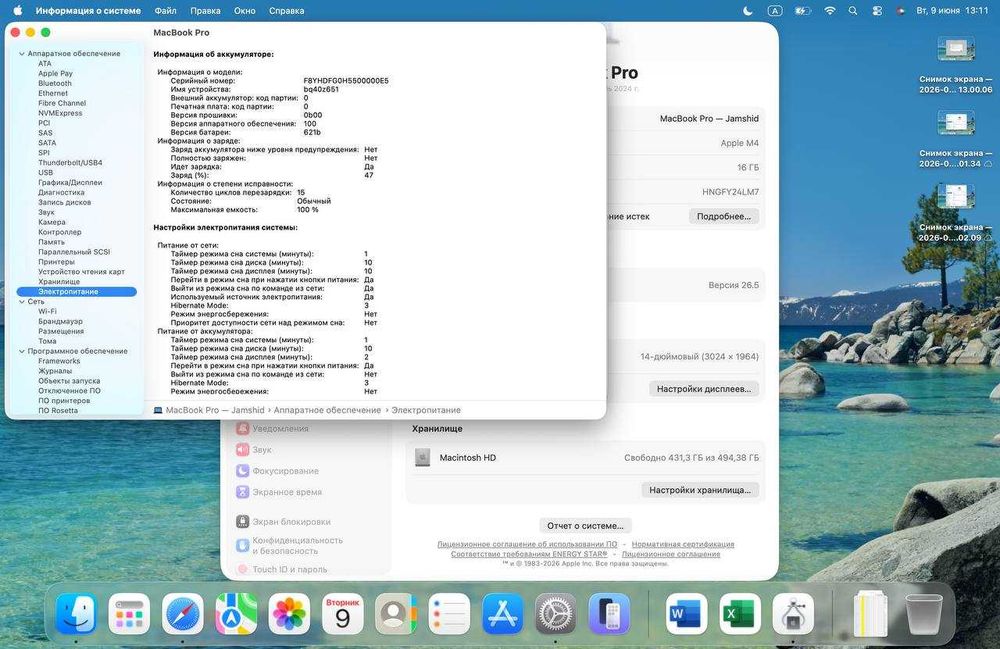Select Thunderbolt/USB4 in hardware list
The width and height of the screenshot is (1000, 649).
(70, 163)
